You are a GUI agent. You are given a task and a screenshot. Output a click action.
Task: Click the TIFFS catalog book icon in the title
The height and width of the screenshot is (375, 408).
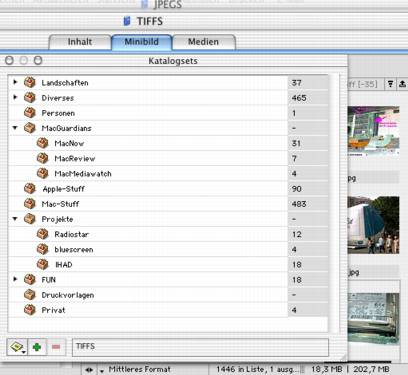click(127, 21)
